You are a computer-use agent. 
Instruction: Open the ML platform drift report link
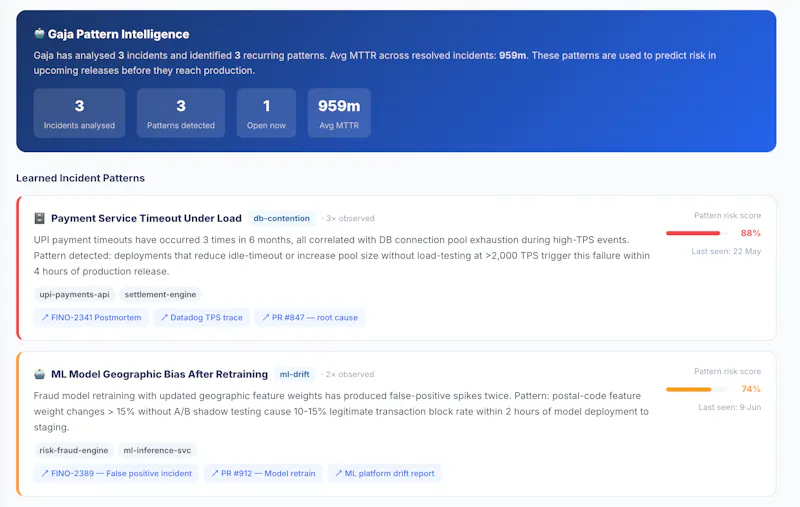(385, 473)
